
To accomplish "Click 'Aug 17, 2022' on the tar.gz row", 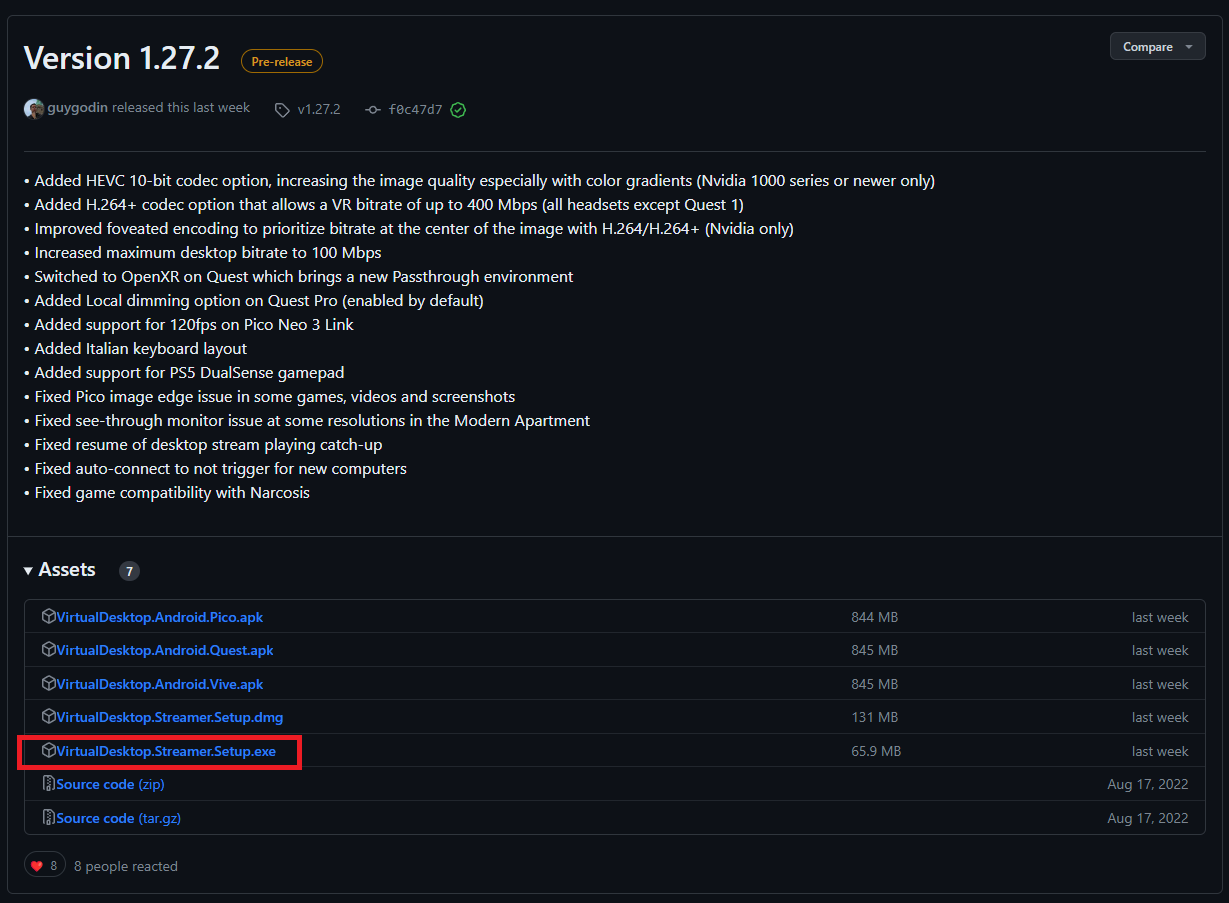I will click(1148, 818).
